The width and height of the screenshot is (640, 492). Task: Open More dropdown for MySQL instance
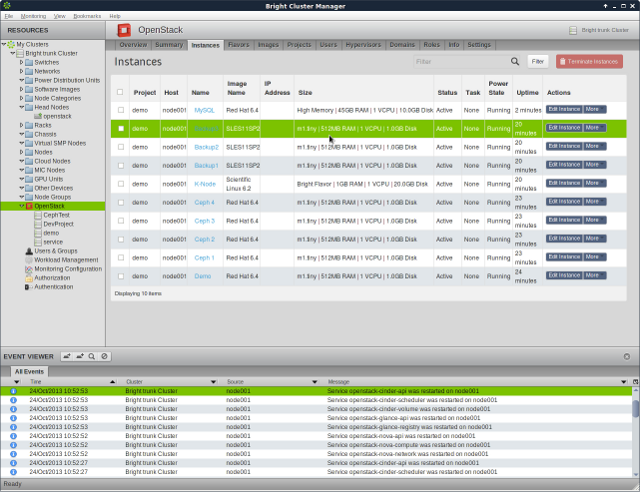594,109
